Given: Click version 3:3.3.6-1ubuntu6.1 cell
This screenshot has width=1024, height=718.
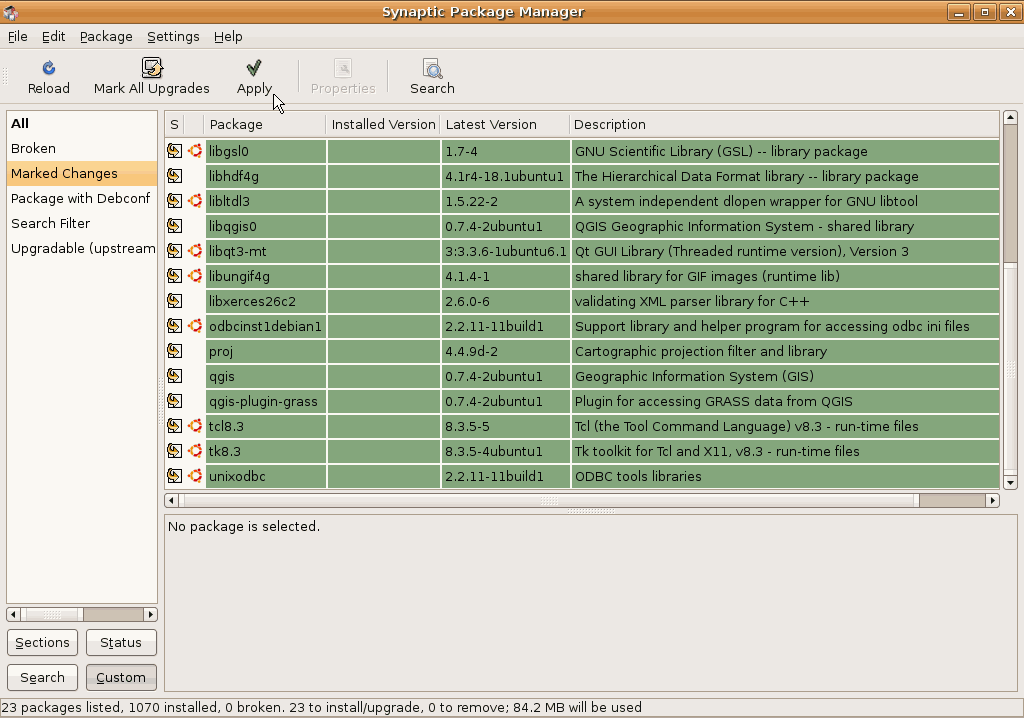Looking at the screenshot, I should click(x=505, y=251).
